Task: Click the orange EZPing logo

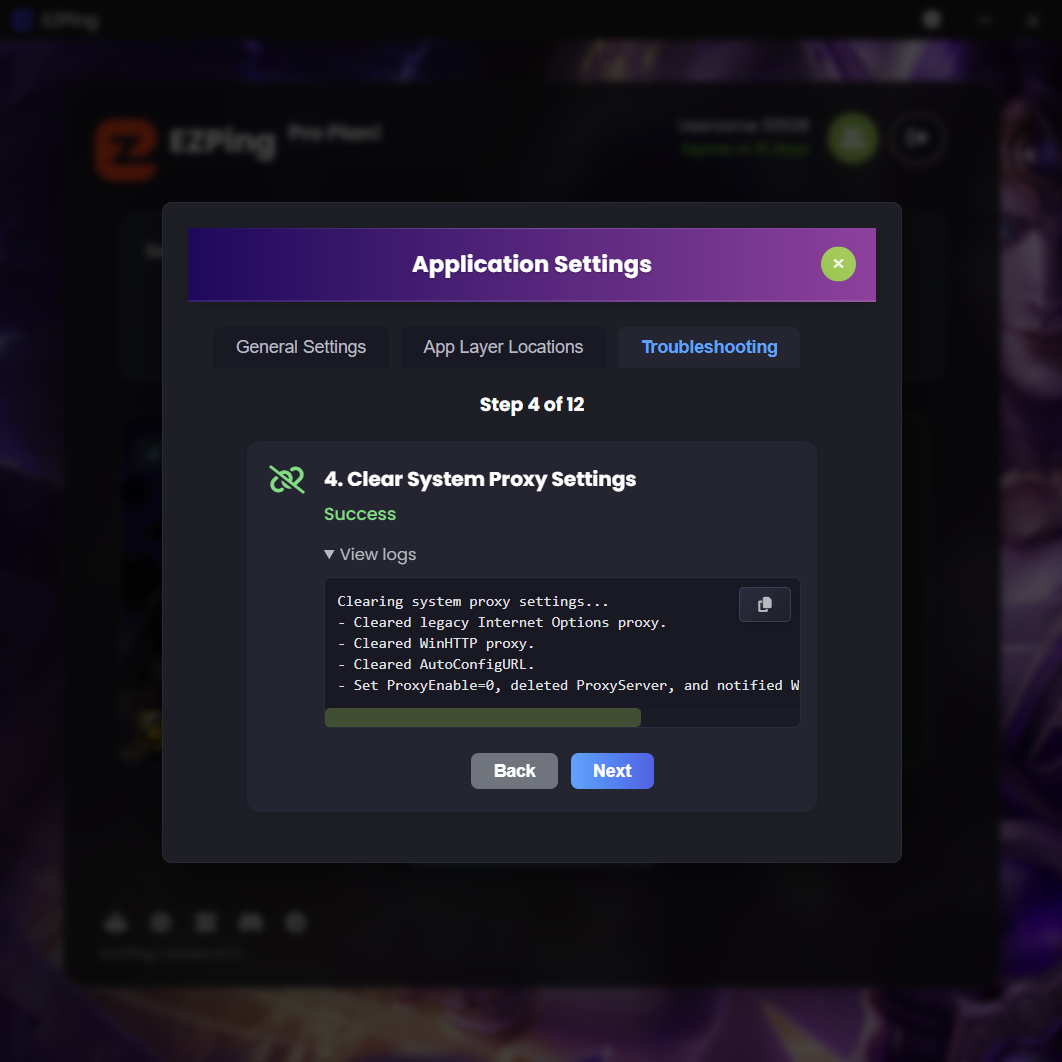Action: pos(126,149)
